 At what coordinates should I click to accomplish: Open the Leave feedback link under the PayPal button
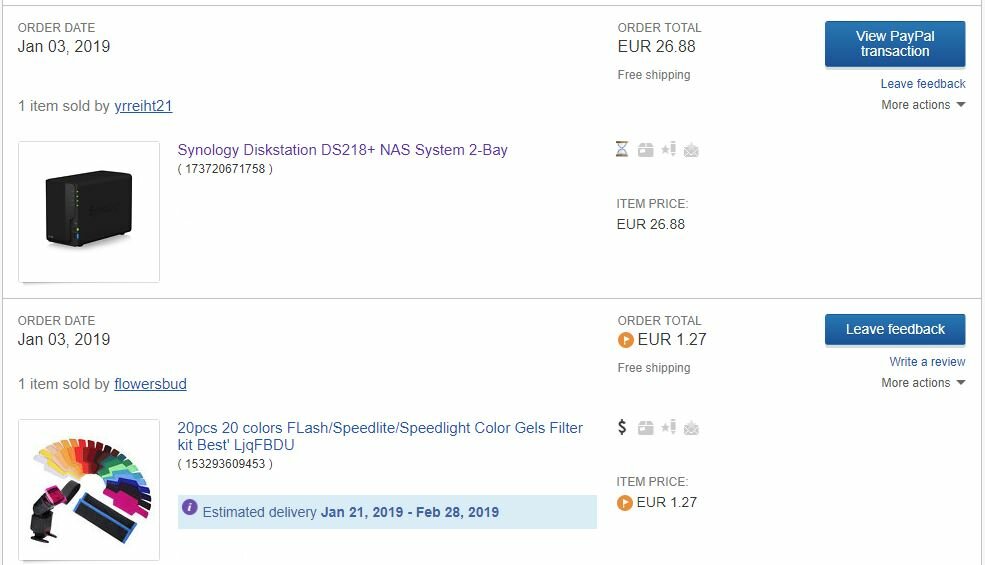pyautogui.click(x=923, y=84)
